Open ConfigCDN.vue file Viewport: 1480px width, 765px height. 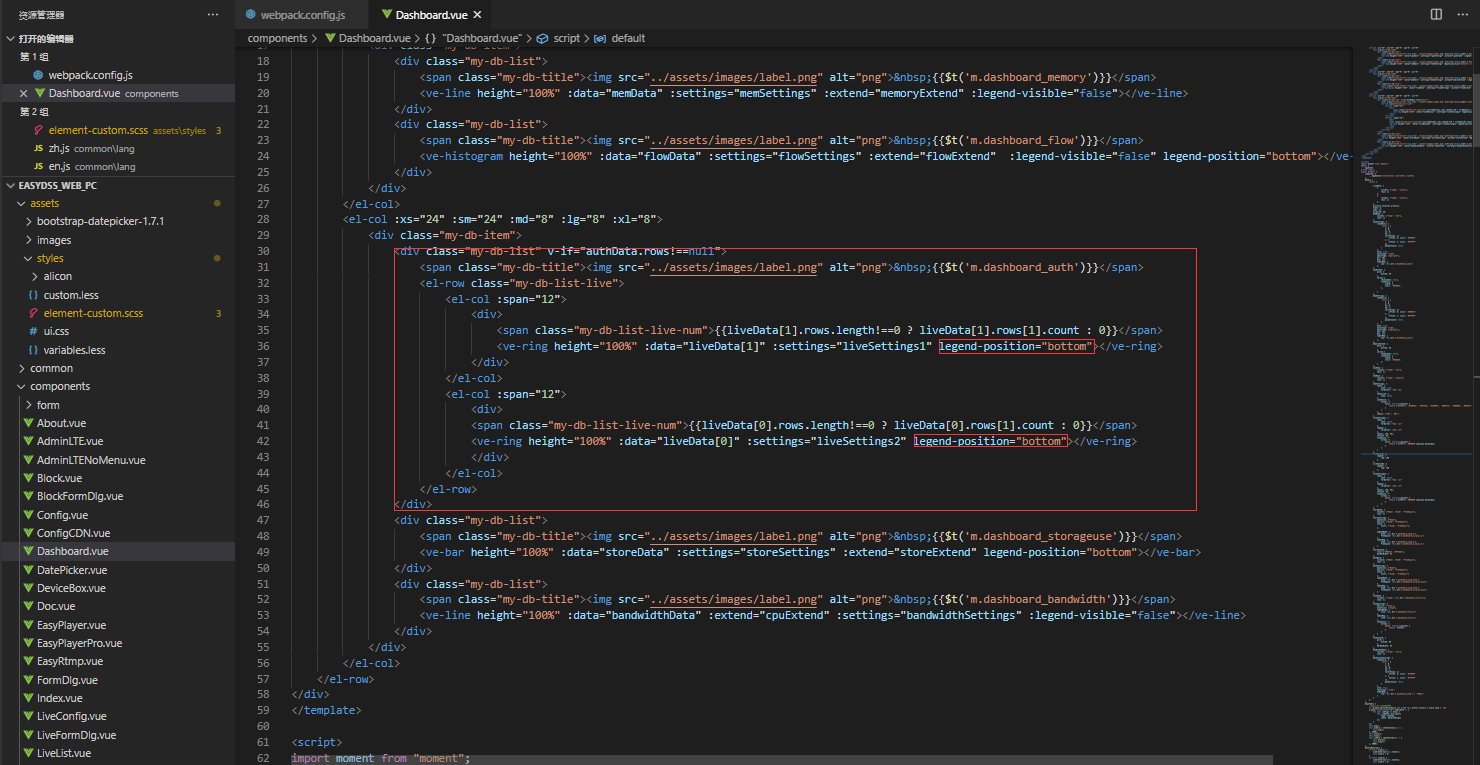click(x=118, y=533)
